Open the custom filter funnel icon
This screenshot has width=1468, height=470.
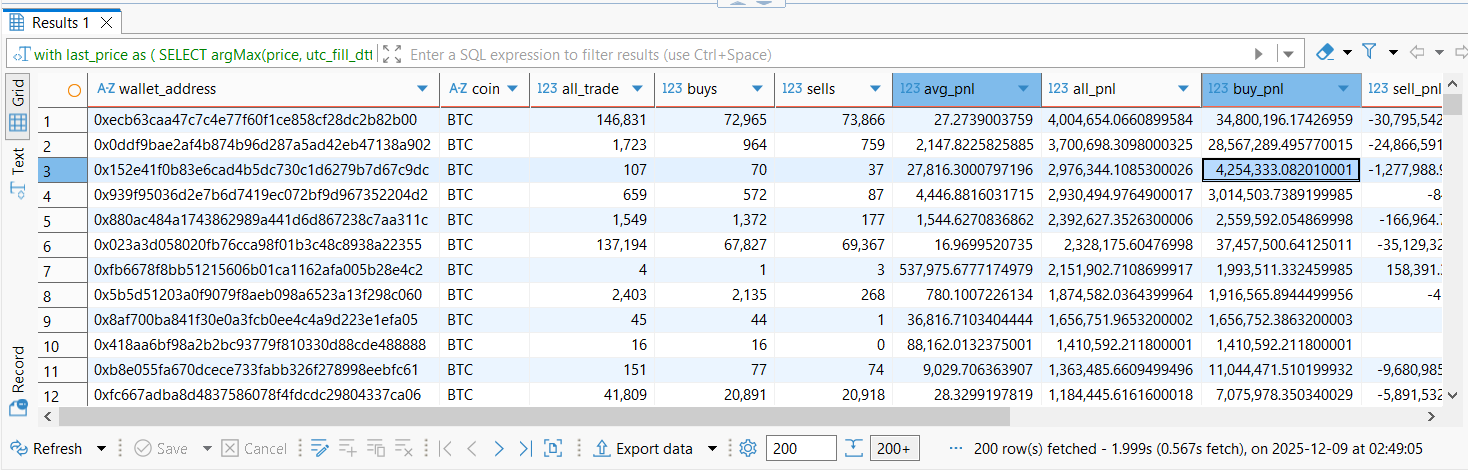(1369, 52)
